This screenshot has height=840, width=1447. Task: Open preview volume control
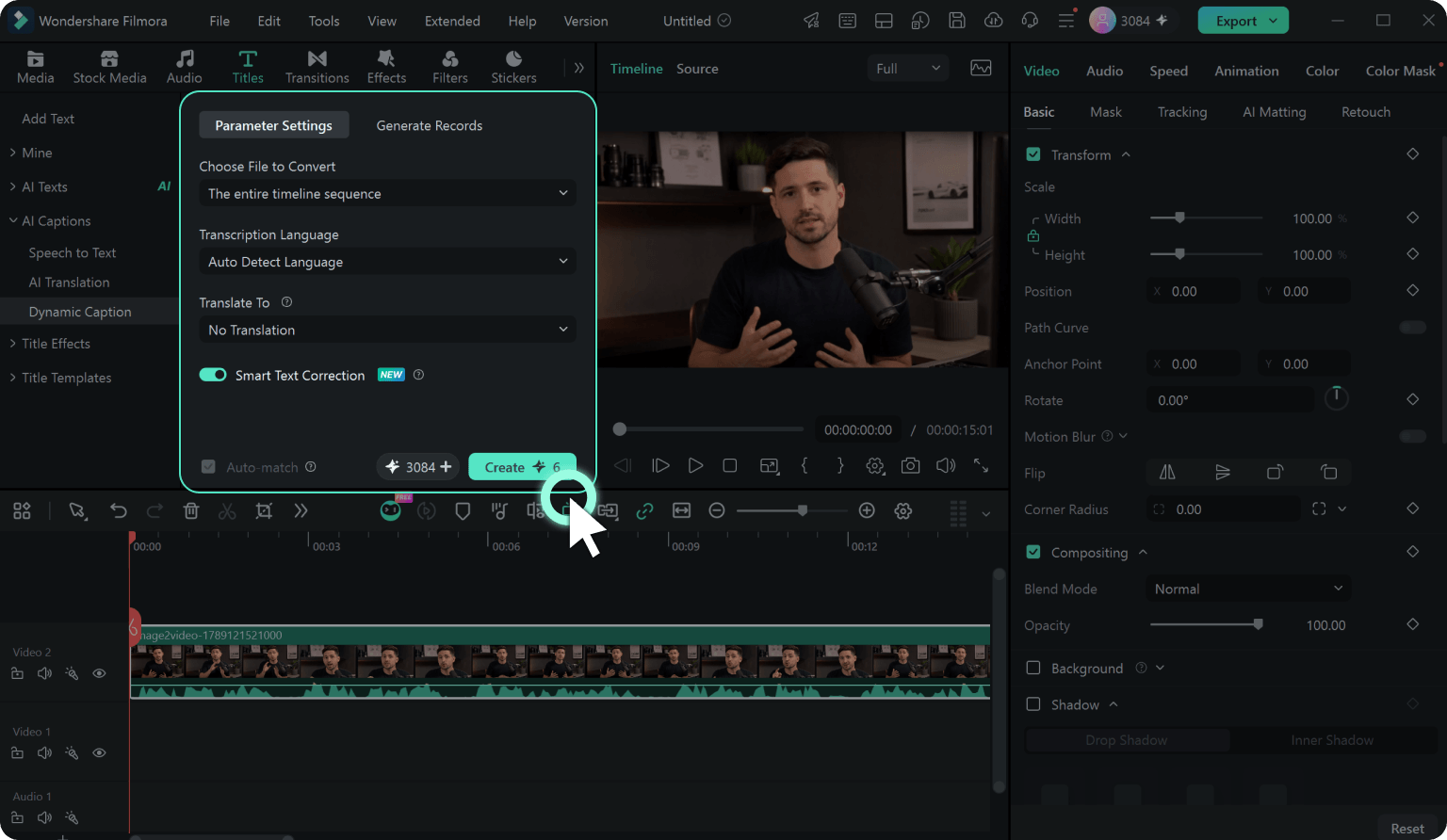point(946,465)
